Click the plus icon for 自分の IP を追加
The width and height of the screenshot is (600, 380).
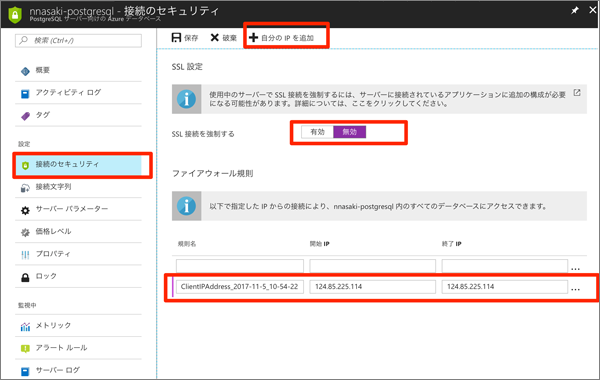click(253, 38)
